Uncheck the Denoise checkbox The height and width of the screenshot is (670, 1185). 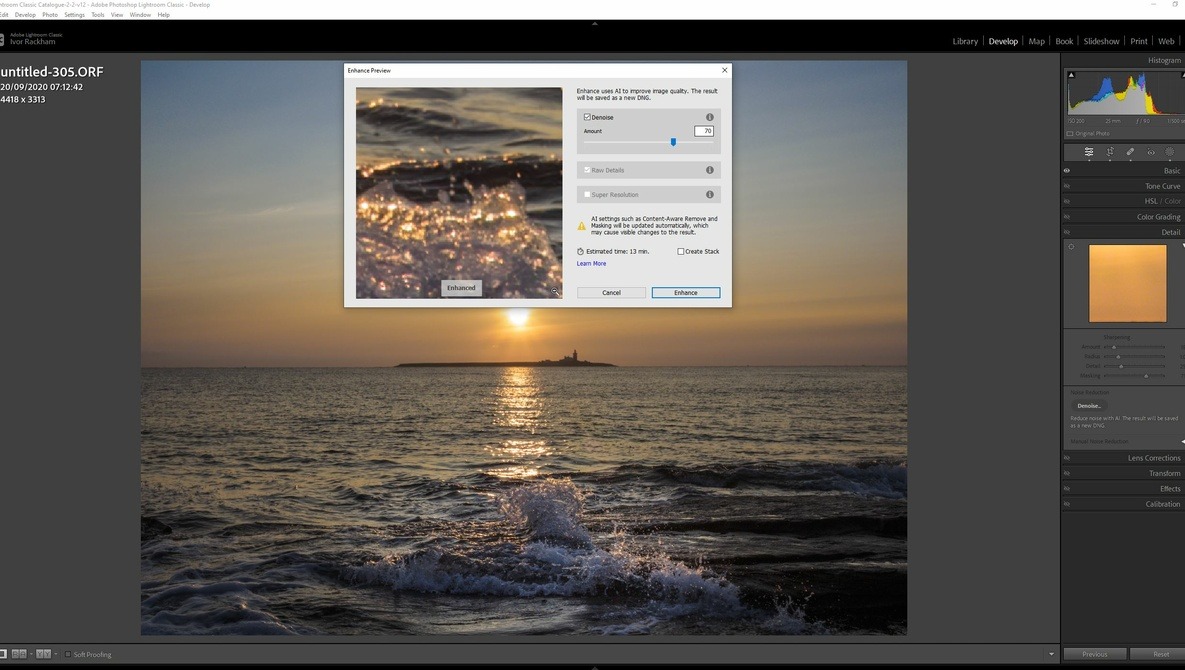tap(587, 117)
